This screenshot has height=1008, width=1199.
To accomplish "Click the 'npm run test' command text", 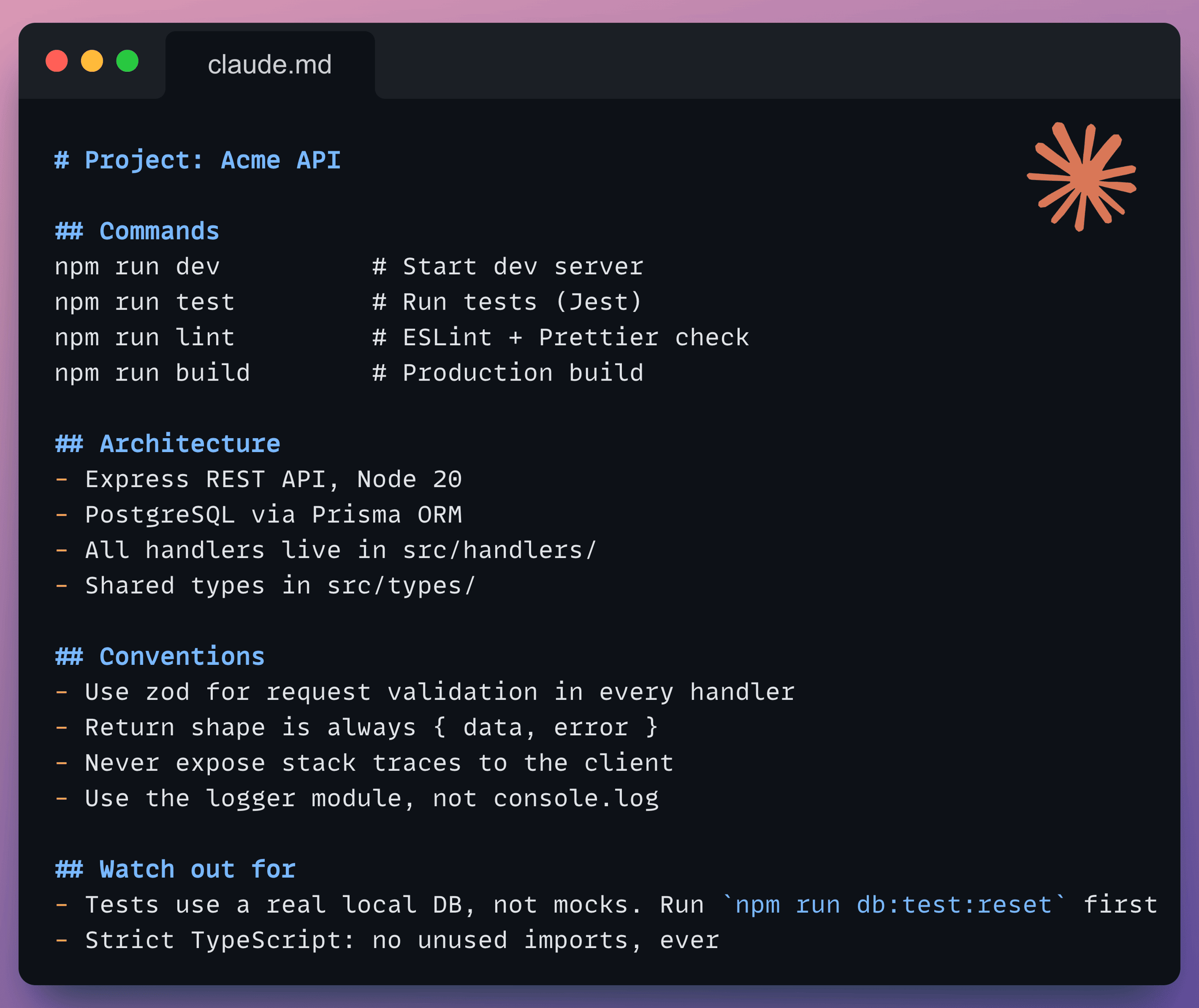I will [x=144, y=302].
